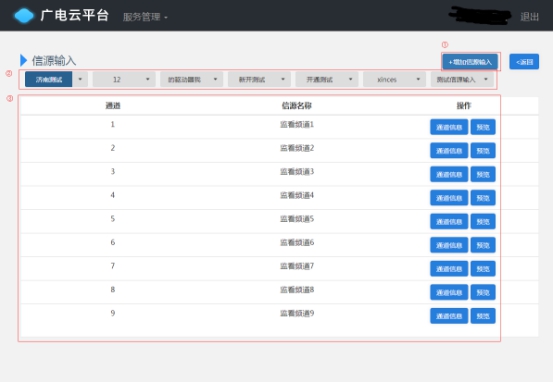Click 预览 for 监看频道3
553x382 pixels.
483,174
